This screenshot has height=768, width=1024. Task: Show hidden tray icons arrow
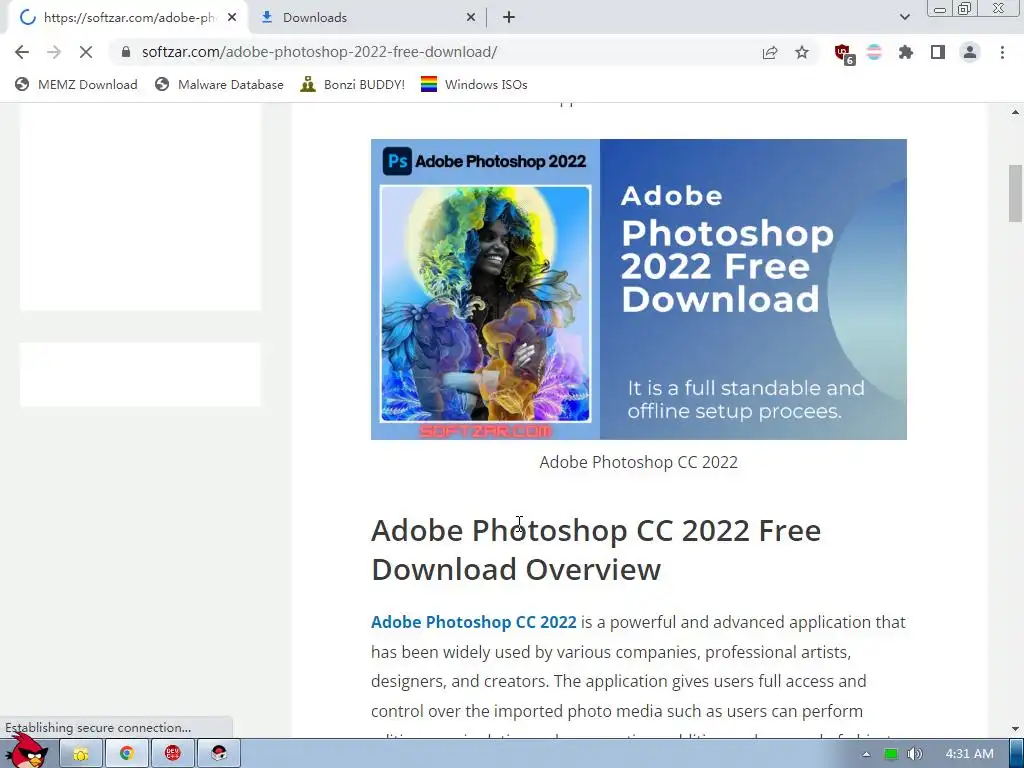point(866,754)
